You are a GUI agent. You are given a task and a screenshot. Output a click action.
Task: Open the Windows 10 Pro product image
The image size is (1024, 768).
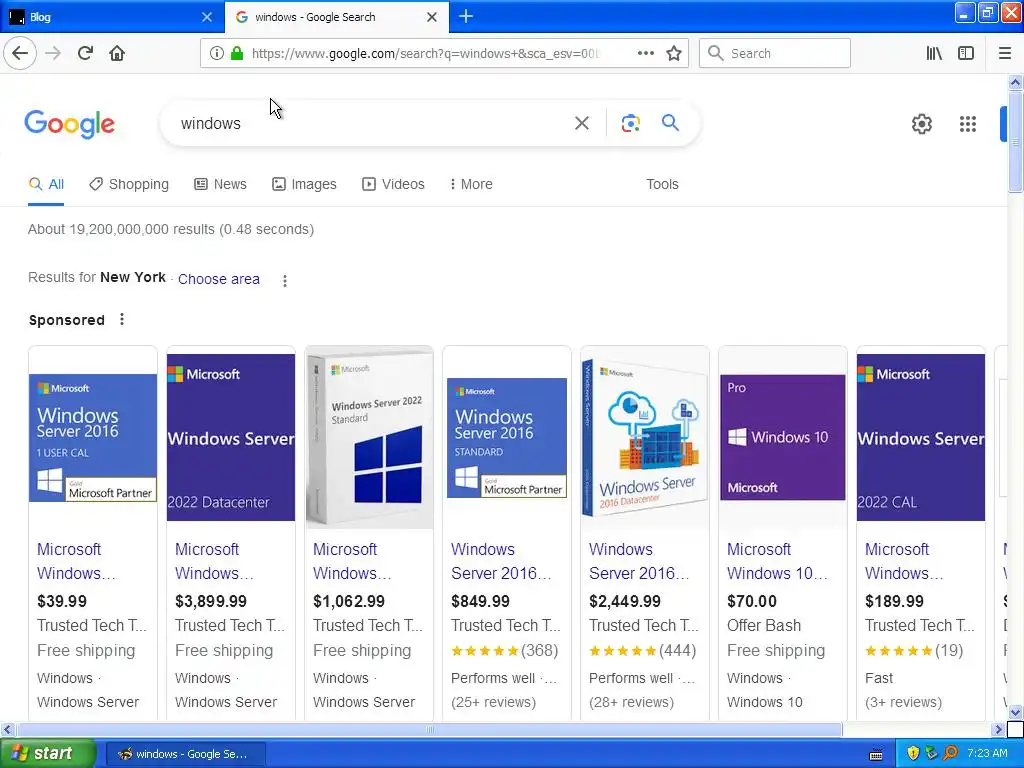[782, 438]
